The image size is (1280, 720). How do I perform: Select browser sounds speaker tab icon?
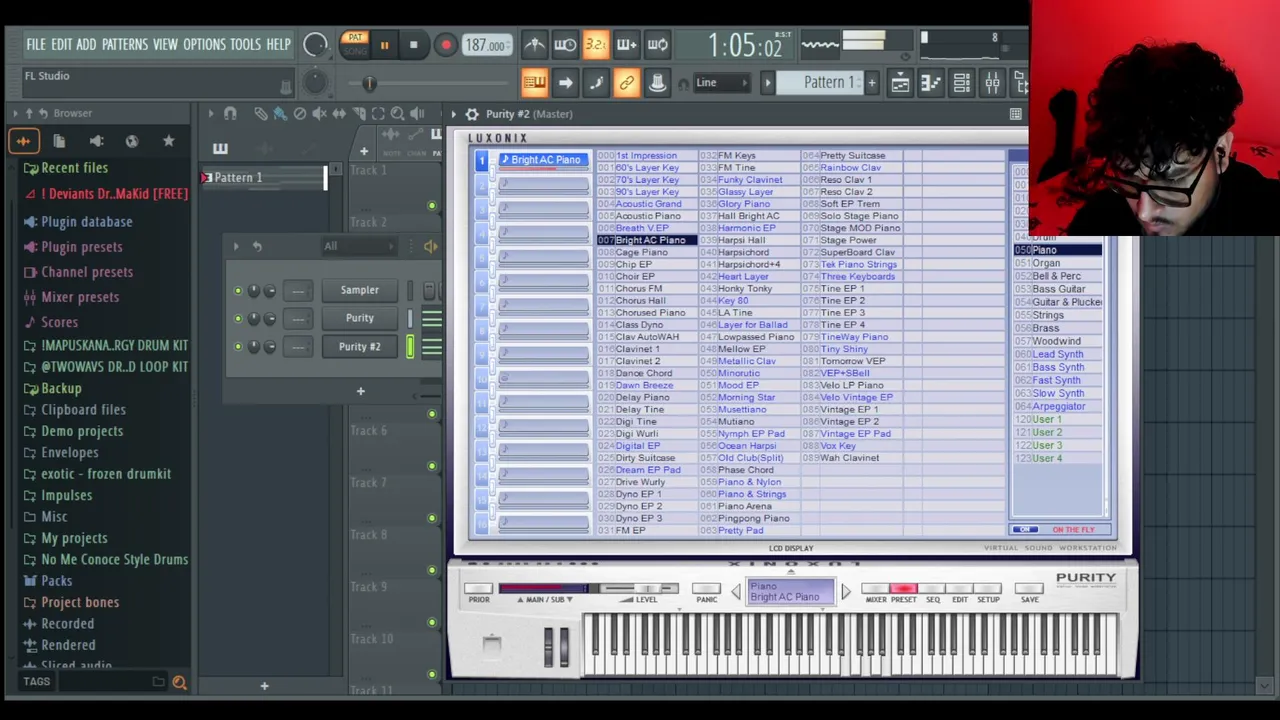click(96, 141)
